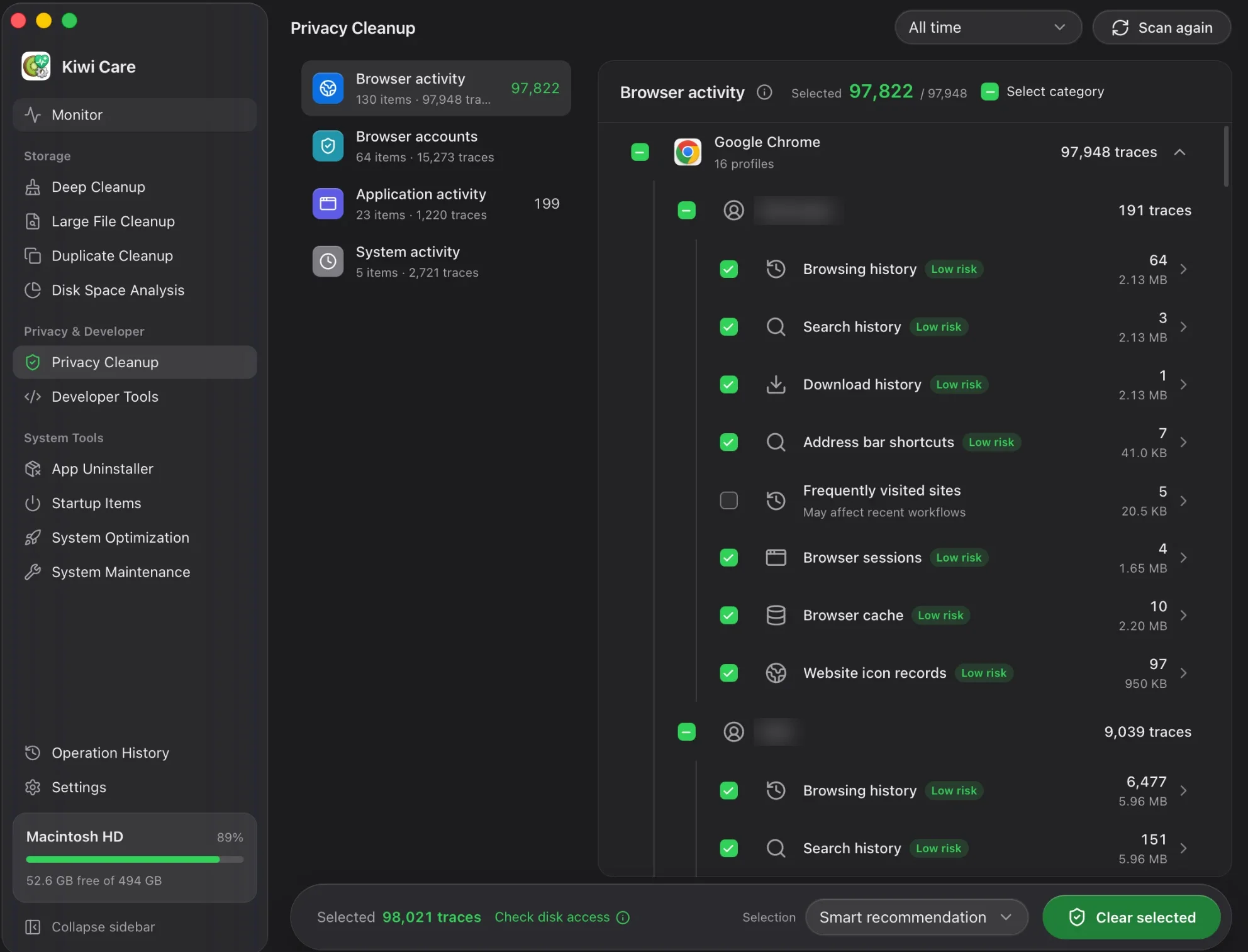Expand details arrow for Address bar shortcuts
Image resolution: width=1248 pixels, height=952 pixels.
pos(1184,443)
